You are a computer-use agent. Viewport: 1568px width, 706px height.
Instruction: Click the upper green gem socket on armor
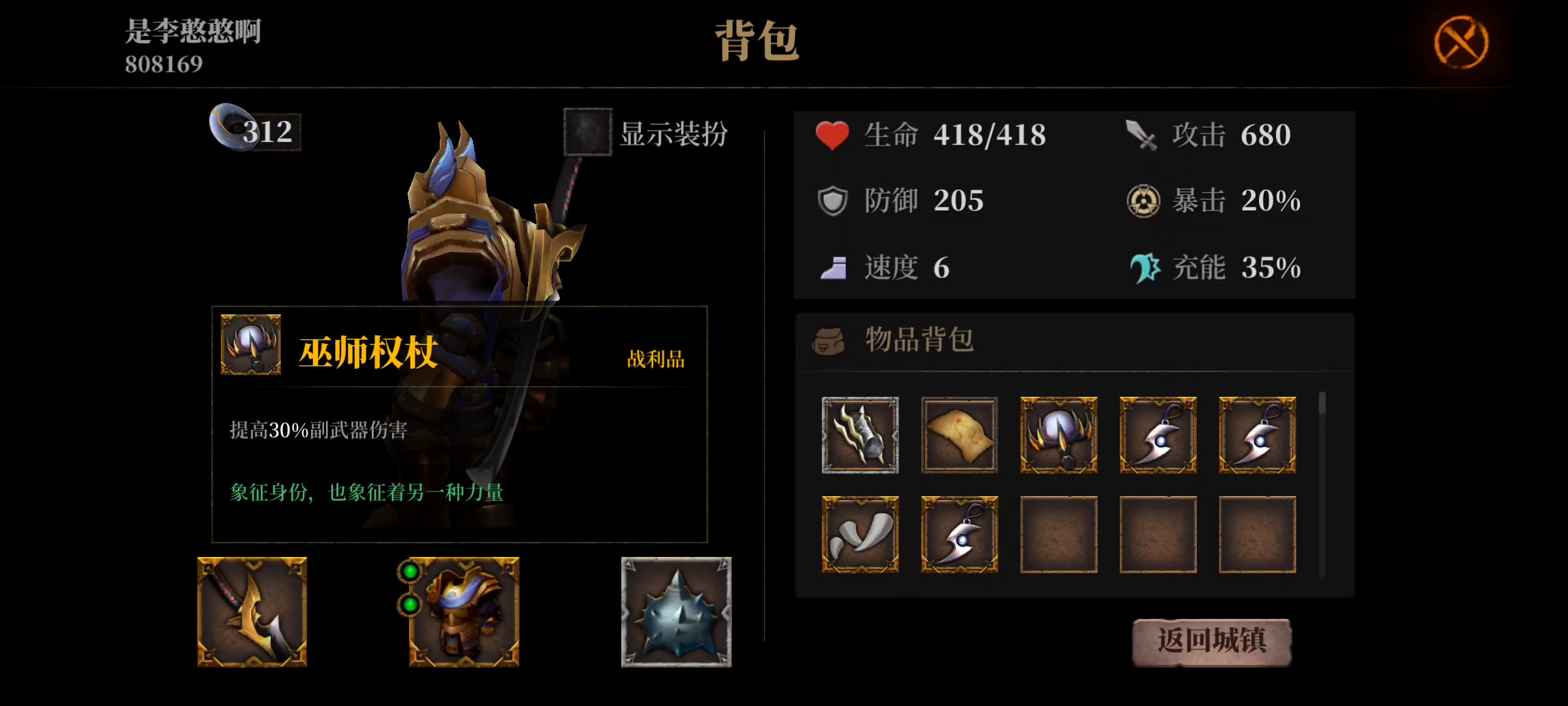pos(410,572)
